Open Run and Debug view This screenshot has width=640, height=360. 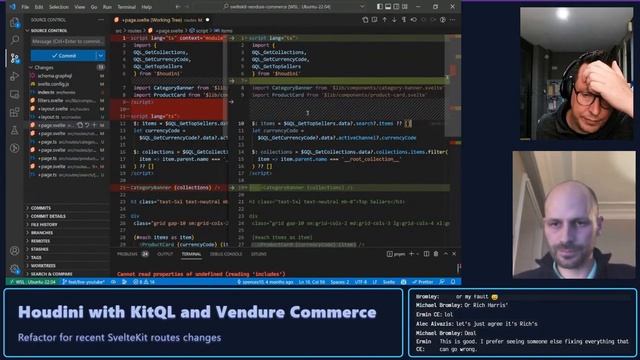point(15,76)
